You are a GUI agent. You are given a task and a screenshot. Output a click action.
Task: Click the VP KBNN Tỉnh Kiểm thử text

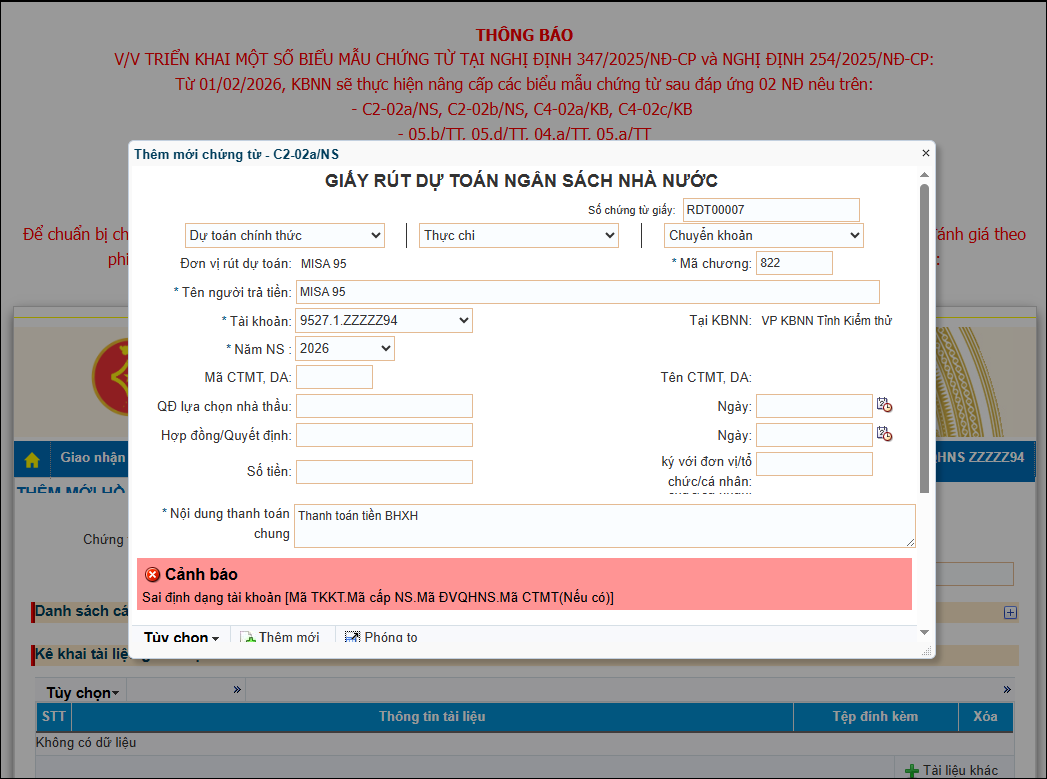[x=827, y=320]
